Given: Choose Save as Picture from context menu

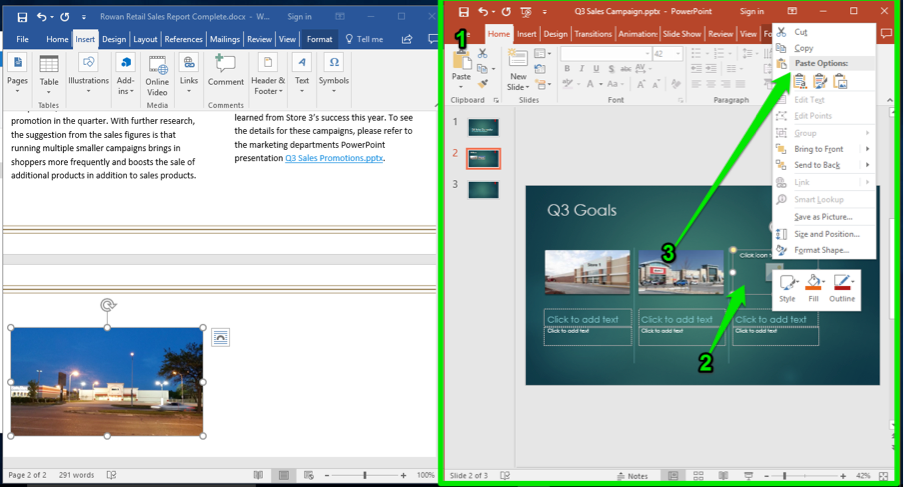Looking at the screenshot, I should (x=823, y=217).
